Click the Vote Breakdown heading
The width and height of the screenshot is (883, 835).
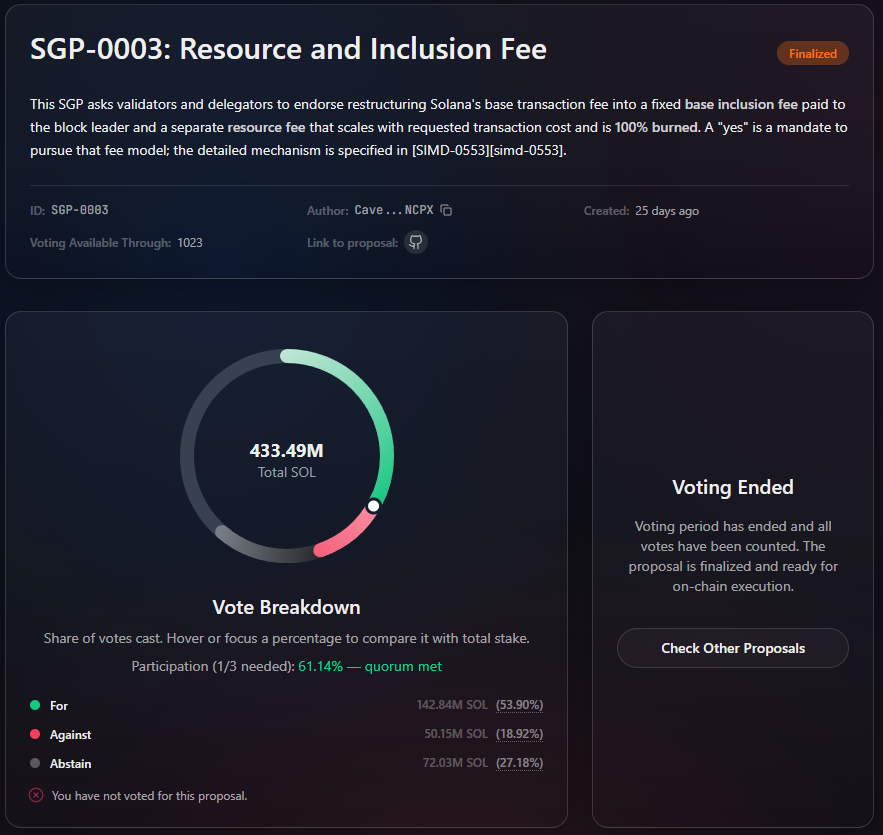pos(286,607)
